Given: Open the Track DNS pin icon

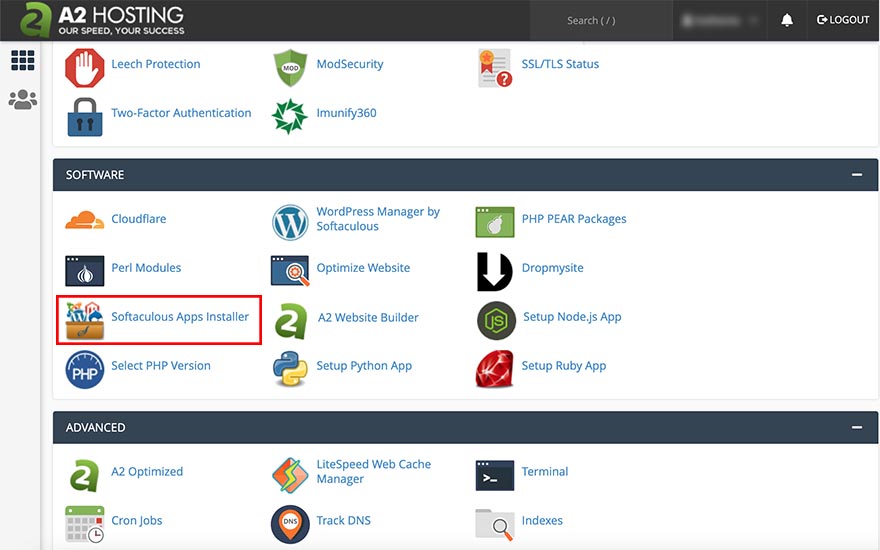Looking at the screenshot, I should [290, 524].
